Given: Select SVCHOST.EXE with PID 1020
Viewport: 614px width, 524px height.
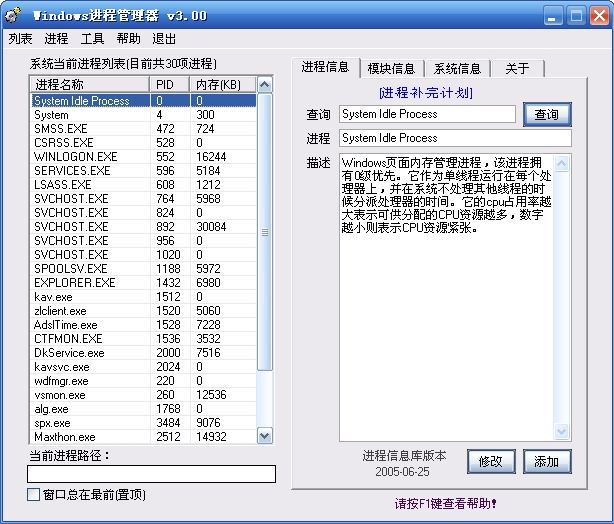Looking at the screenshot, I should pyautogui.click(x=144, y=255).
